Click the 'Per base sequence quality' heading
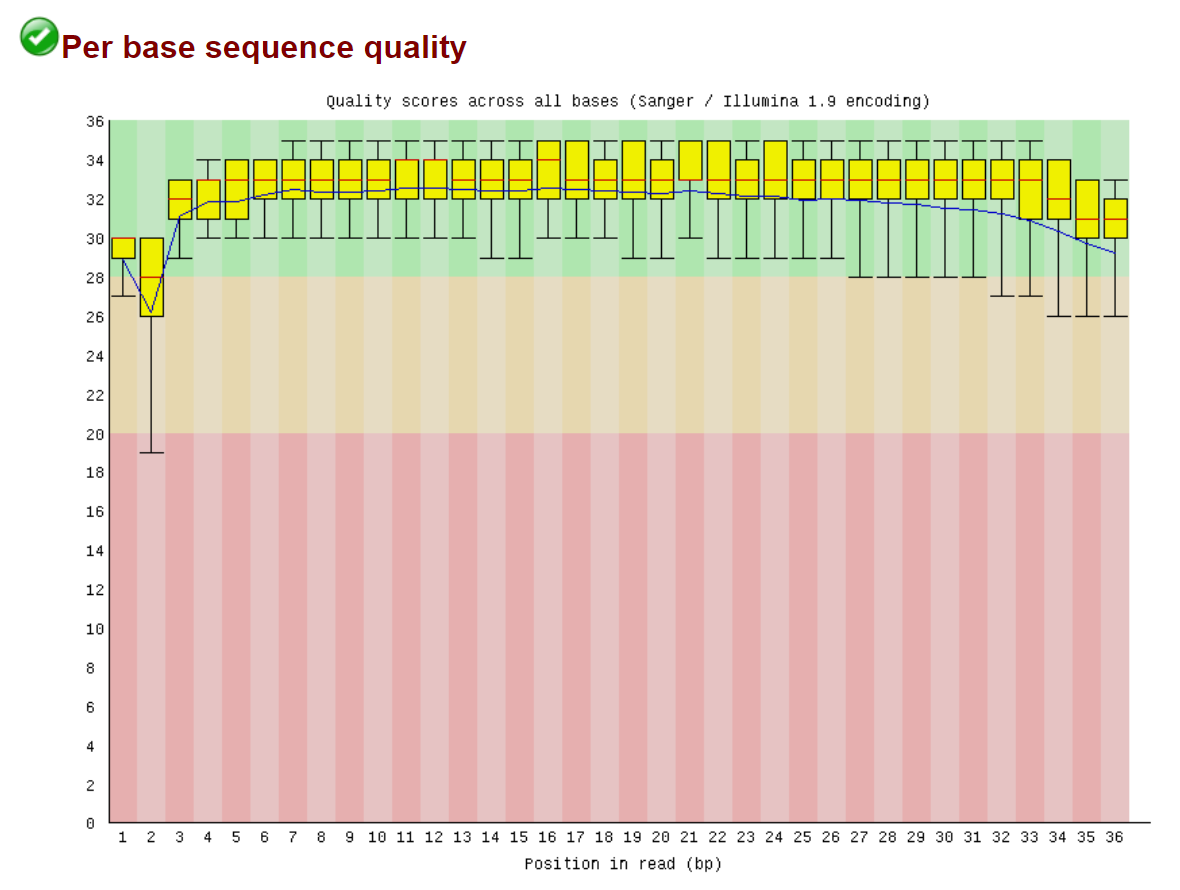The width and height of the screenshot is (1180, 890). pyautogui.click(x=264, y=47)
